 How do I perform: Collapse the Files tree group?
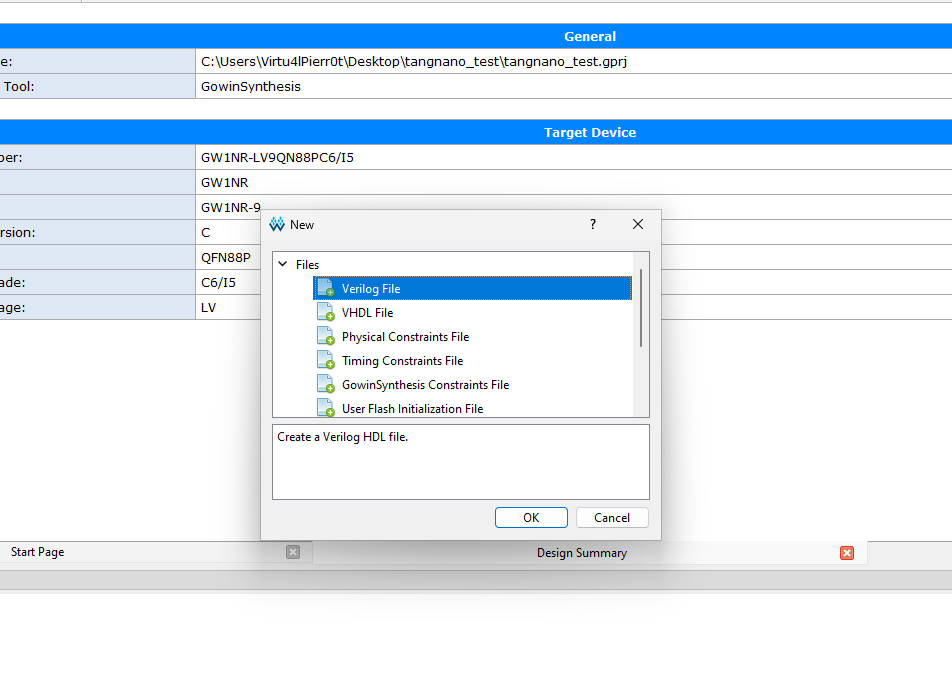coord(283,264)
